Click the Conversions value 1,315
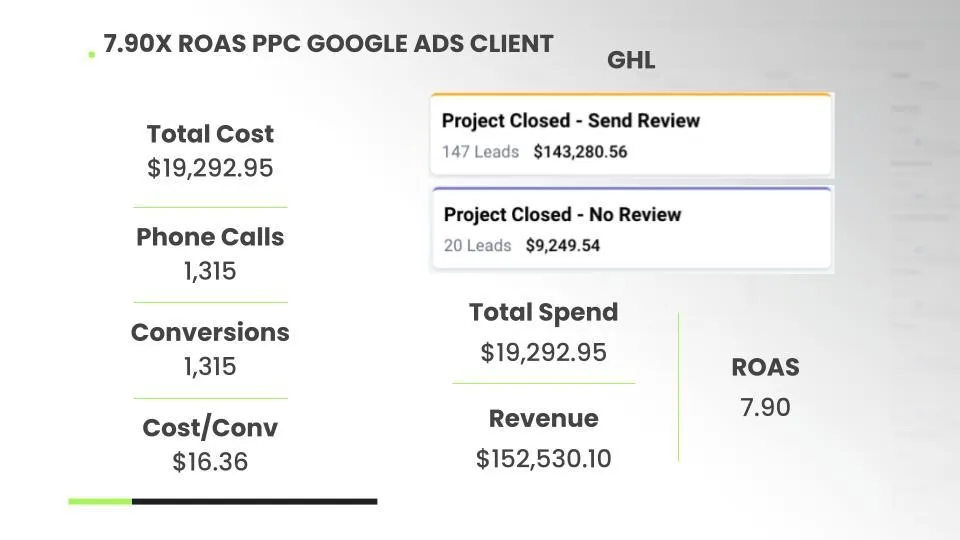The width and height of the screenshot is (960, 540). (x=210, y=366)
